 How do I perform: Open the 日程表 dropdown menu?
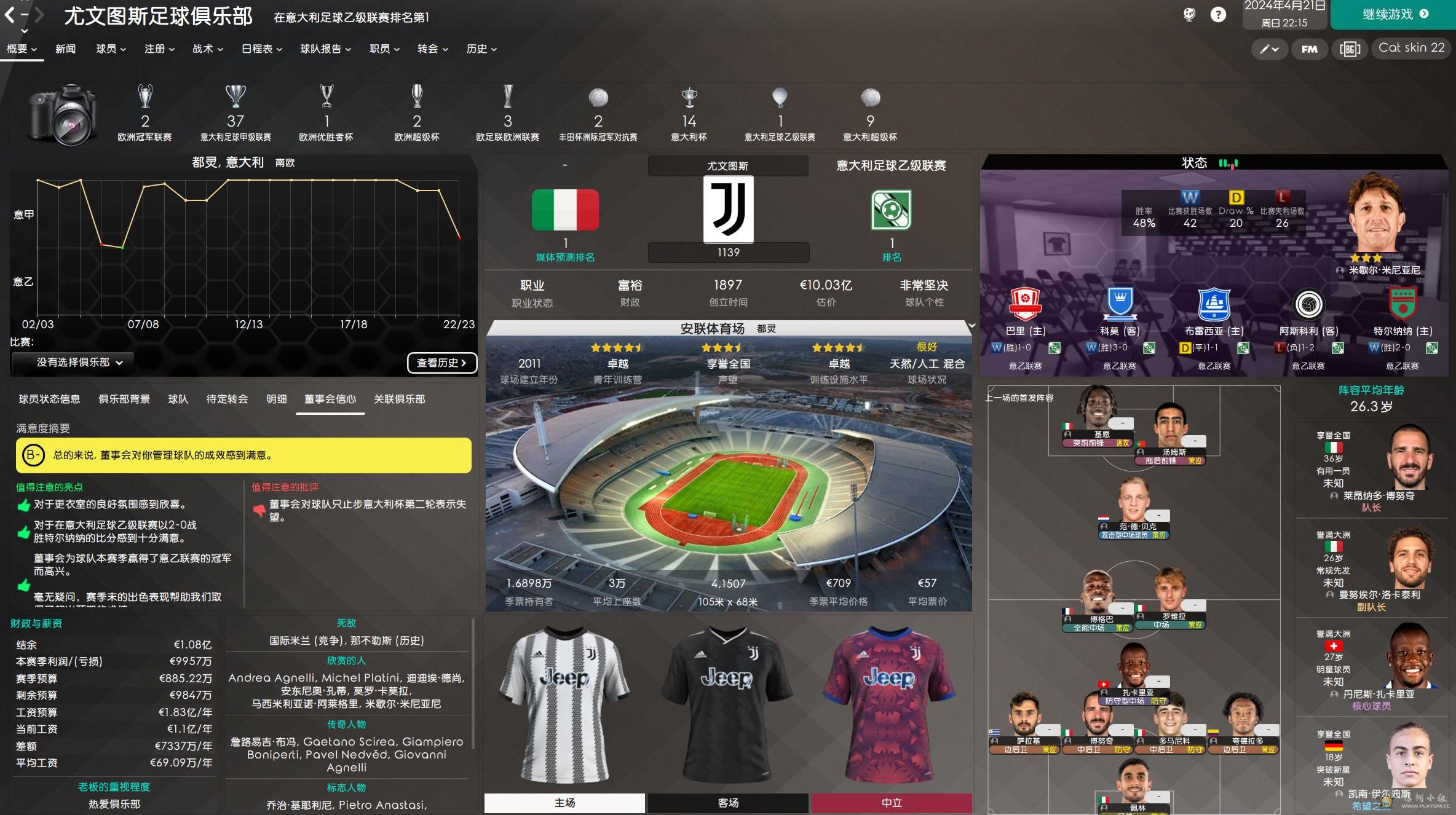point(261,49)
